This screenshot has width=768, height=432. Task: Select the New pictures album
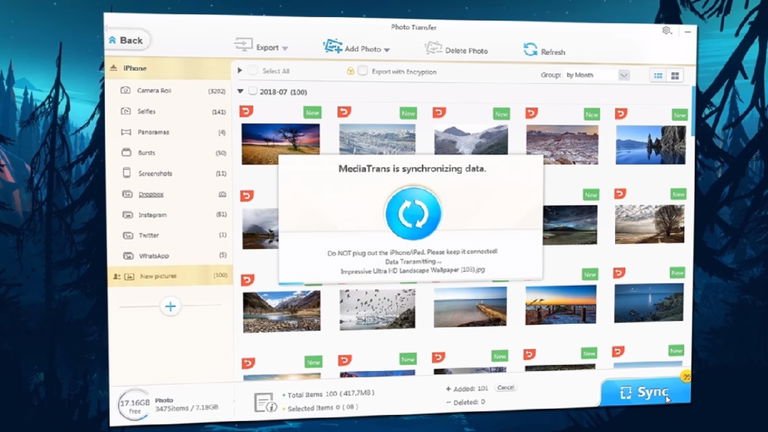169,276
